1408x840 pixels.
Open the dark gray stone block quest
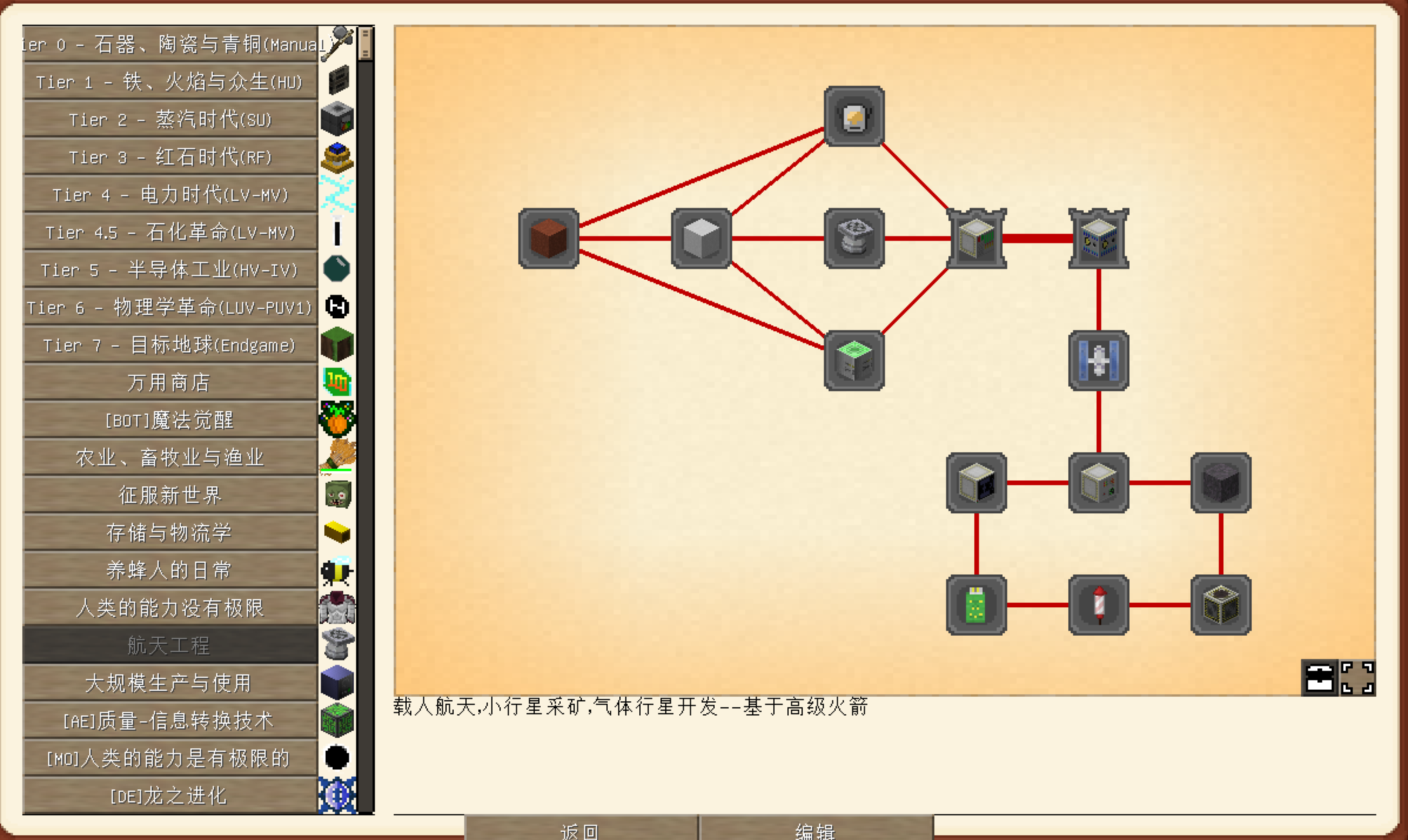tap(1221, 483)
